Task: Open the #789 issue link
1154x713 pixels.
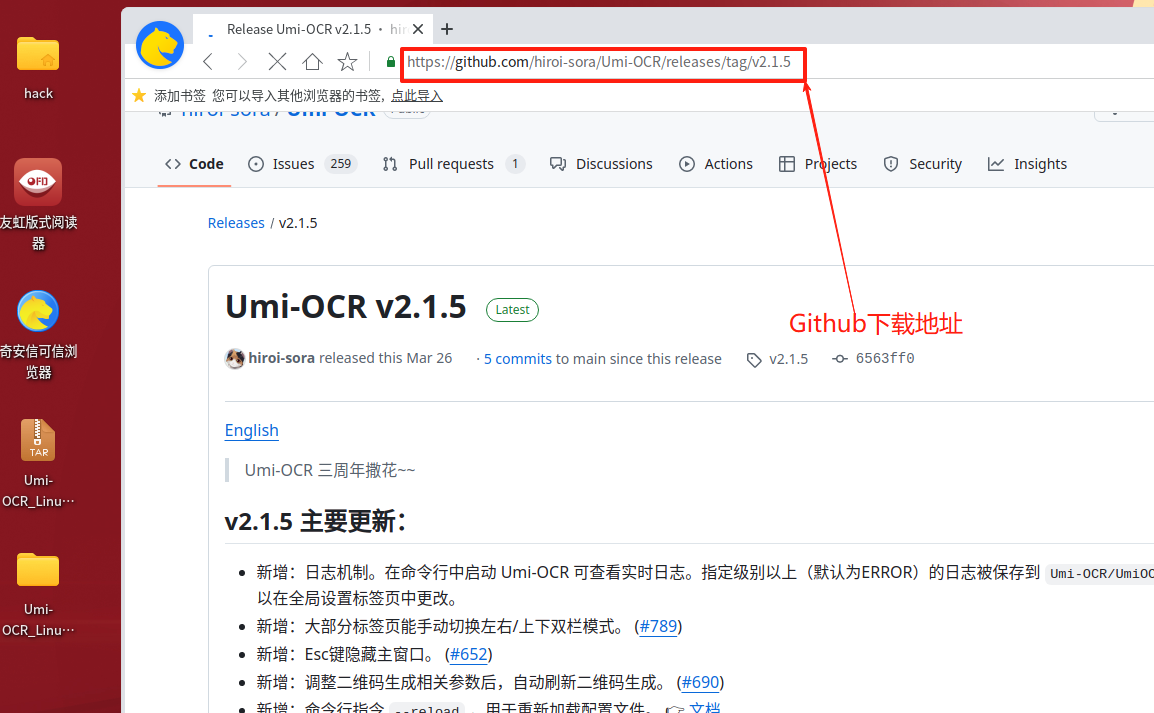Action: click(658, 626)
